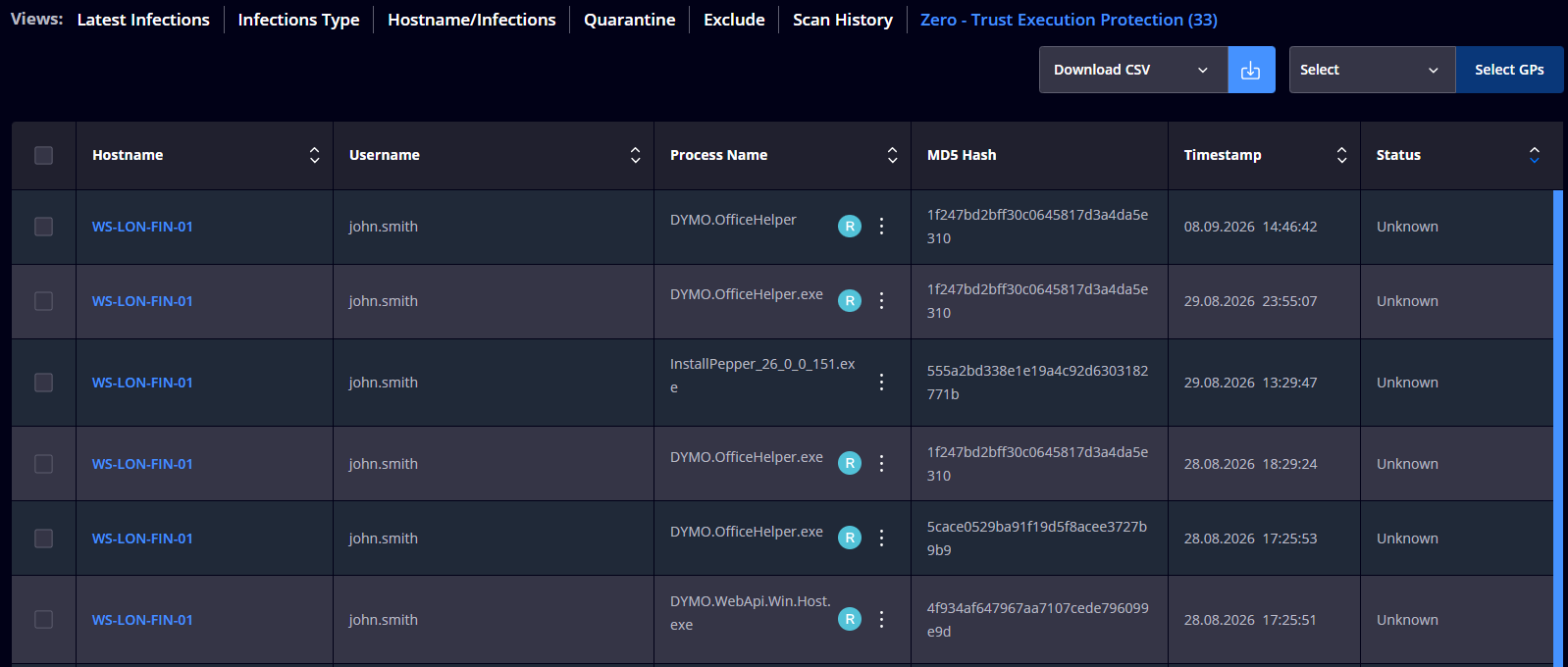Click Unknown status in the 13:29:47 row
This screenshot has height=667, width=1568.
[1407, 383]
